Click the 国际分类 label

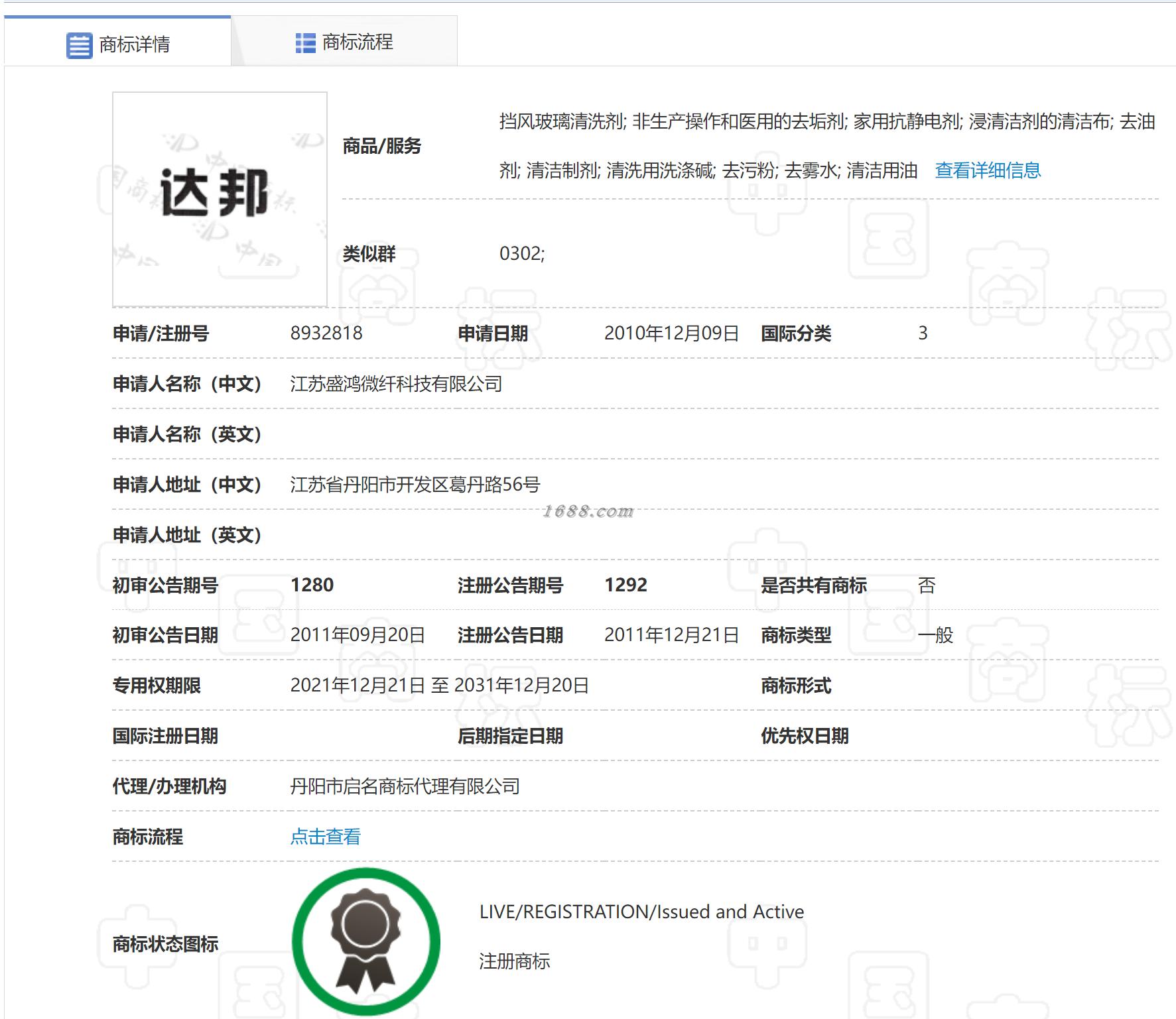[796, 333]
